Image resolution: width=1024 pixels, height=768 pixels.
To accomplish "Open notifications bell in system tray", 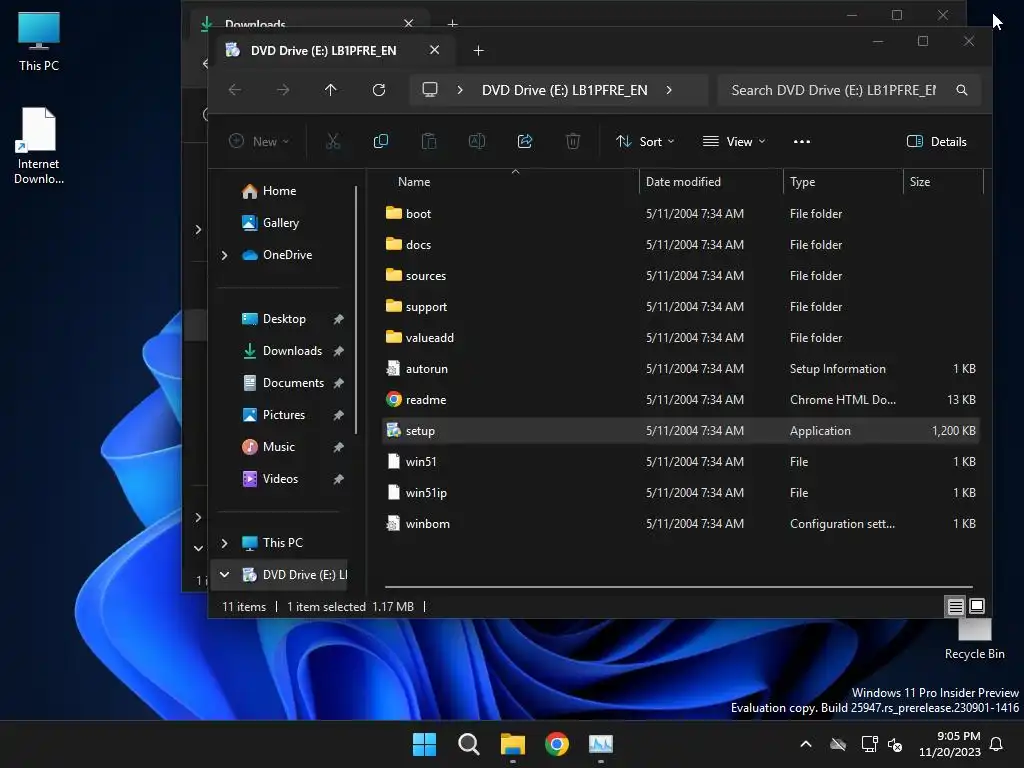I will [997, 744].
